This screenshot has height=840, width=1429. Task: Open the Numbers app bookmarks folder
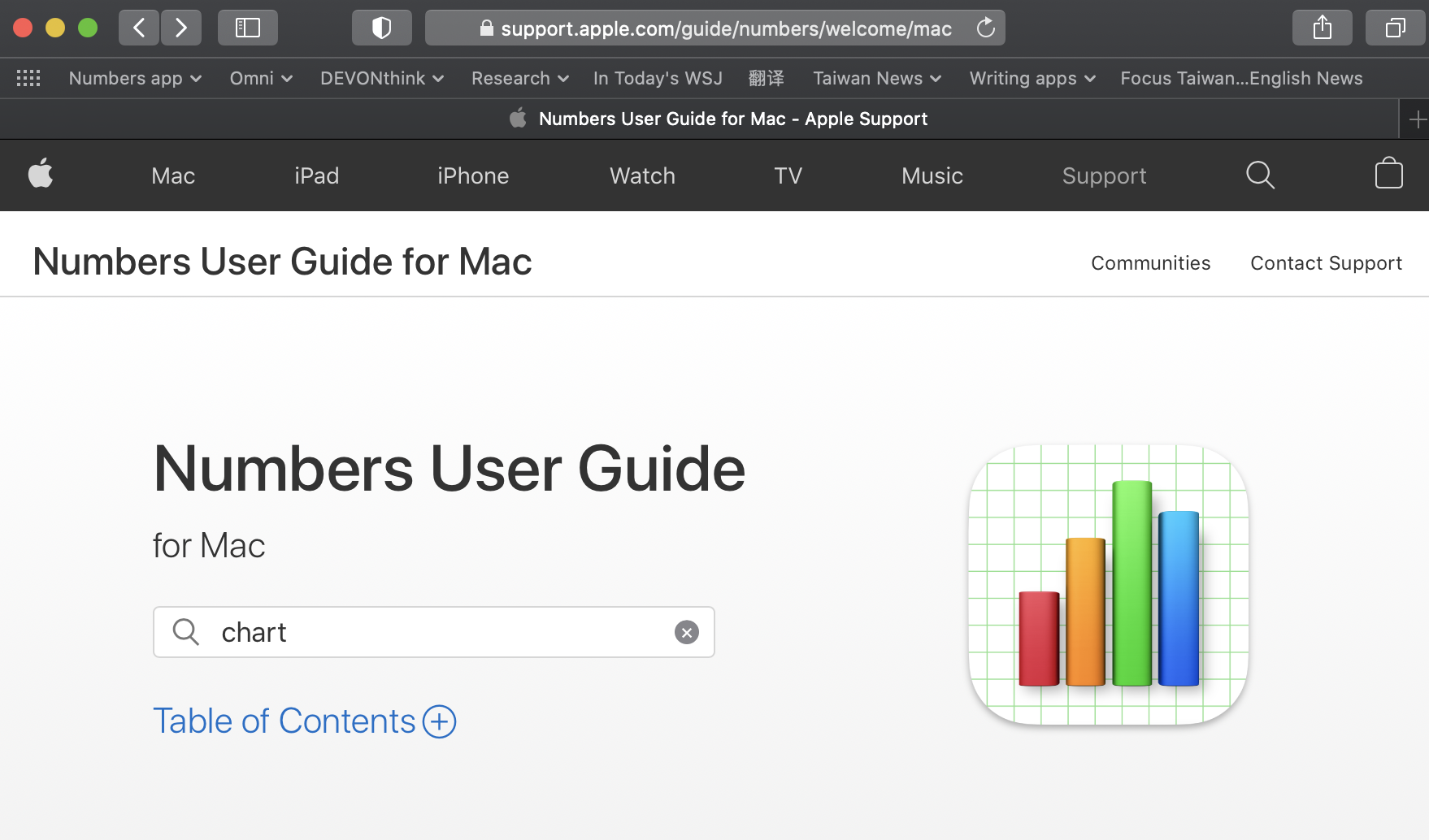(x=135, y=78)
